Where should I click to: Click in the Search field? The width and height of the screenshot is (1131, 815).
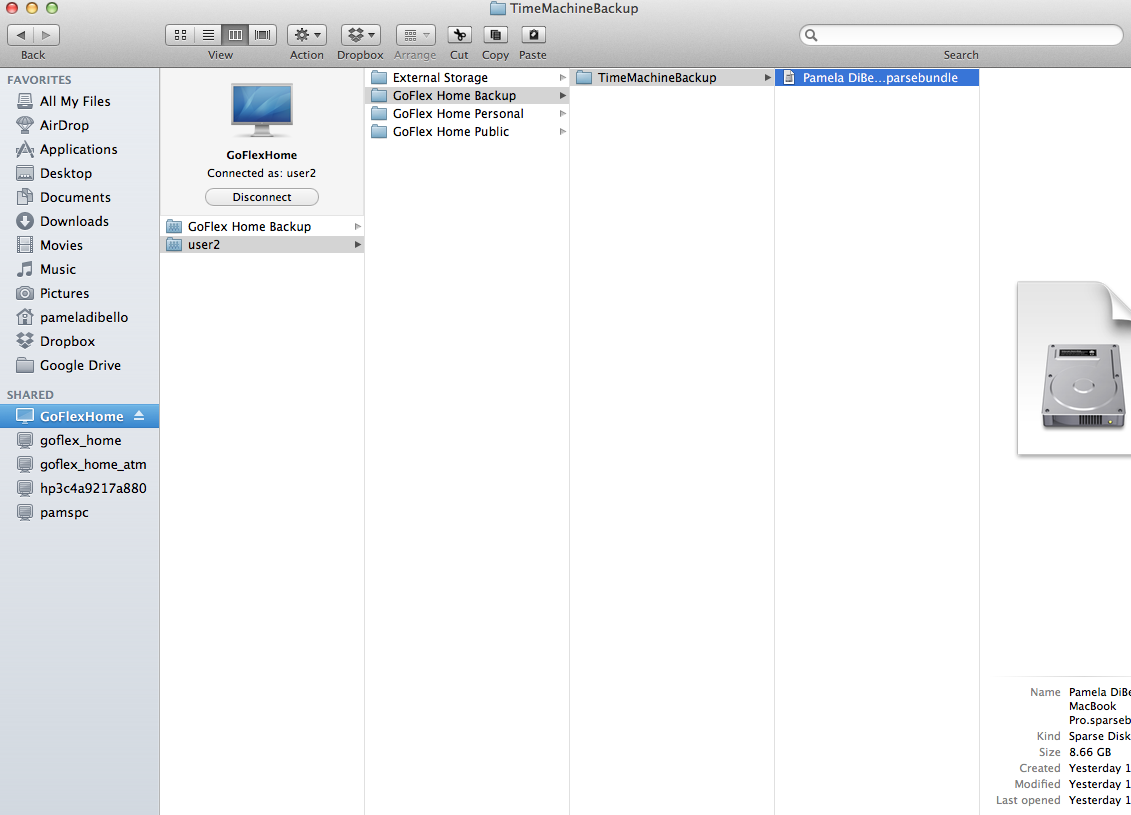pos(961,35)
